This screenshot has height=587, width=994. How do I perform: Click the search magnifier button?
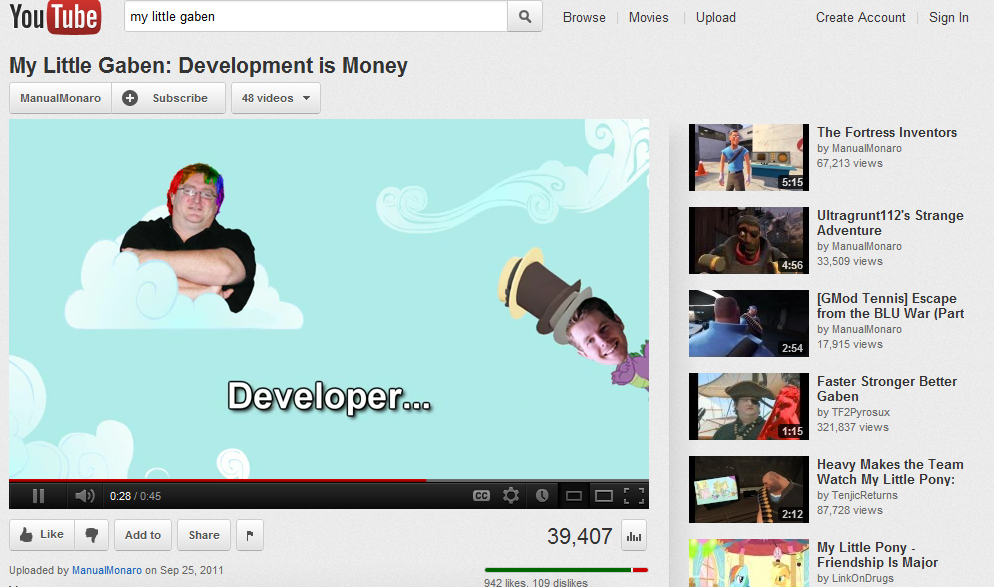(525, 16)
